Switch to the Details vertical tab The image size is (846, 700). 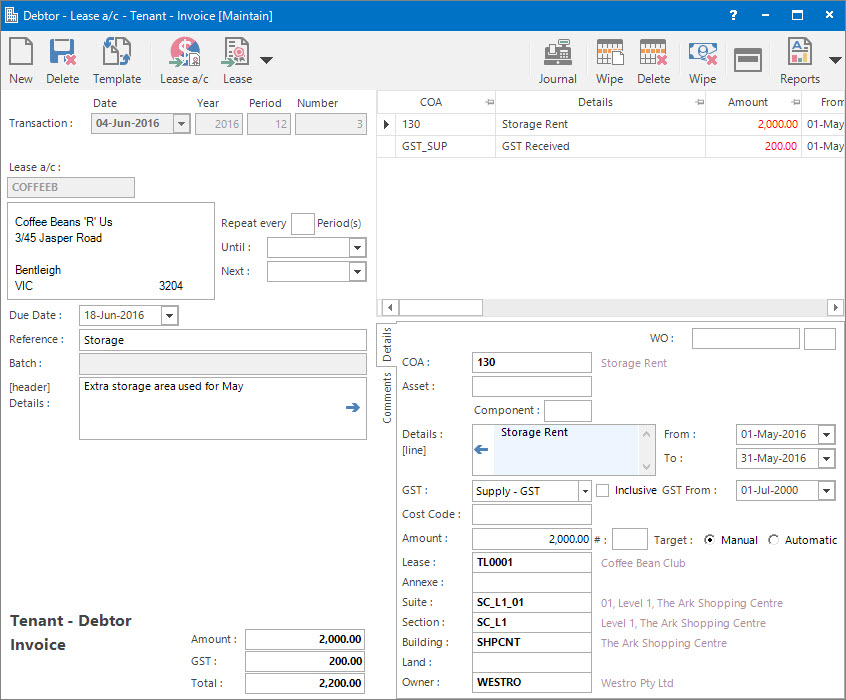[387, 344]
